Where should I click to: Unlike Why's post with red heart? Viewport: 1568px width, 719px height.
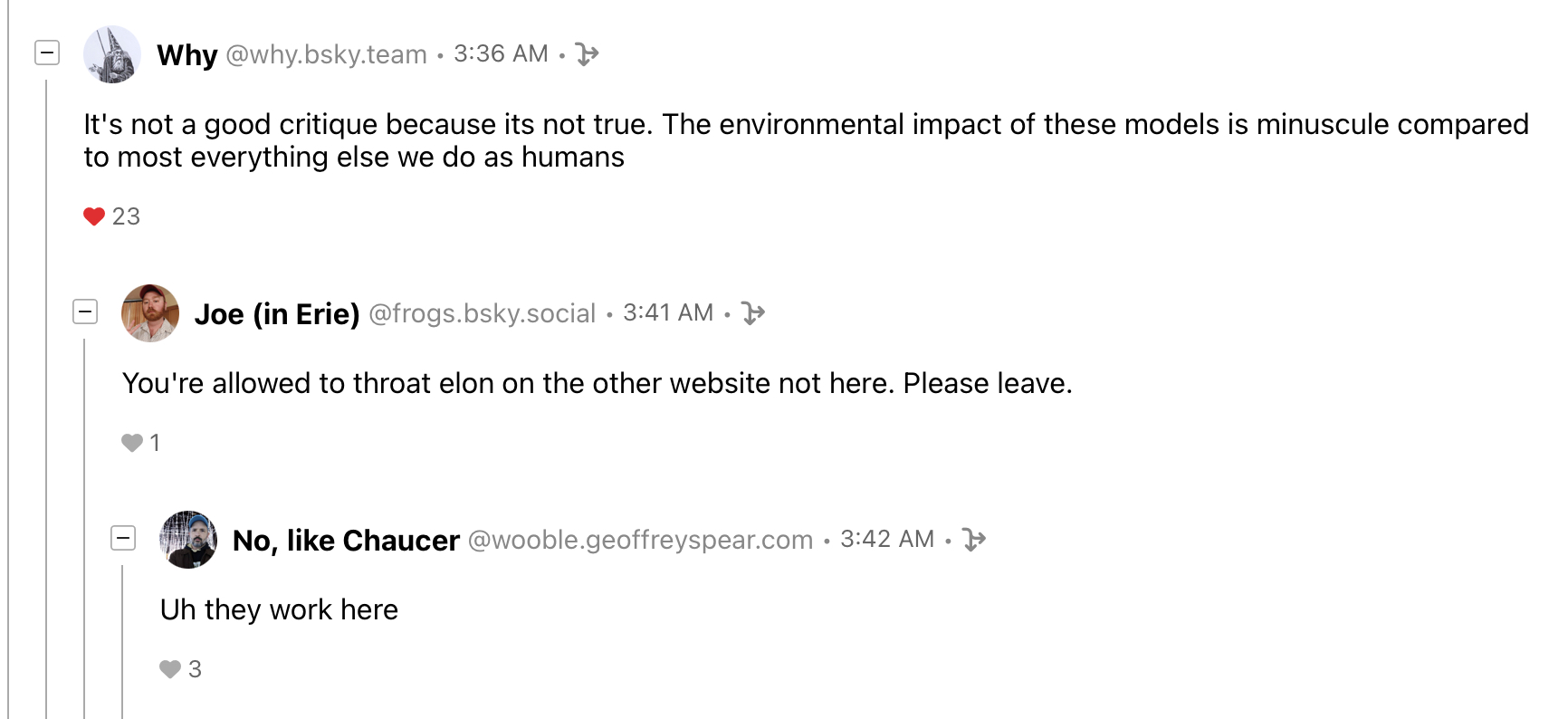94,216
